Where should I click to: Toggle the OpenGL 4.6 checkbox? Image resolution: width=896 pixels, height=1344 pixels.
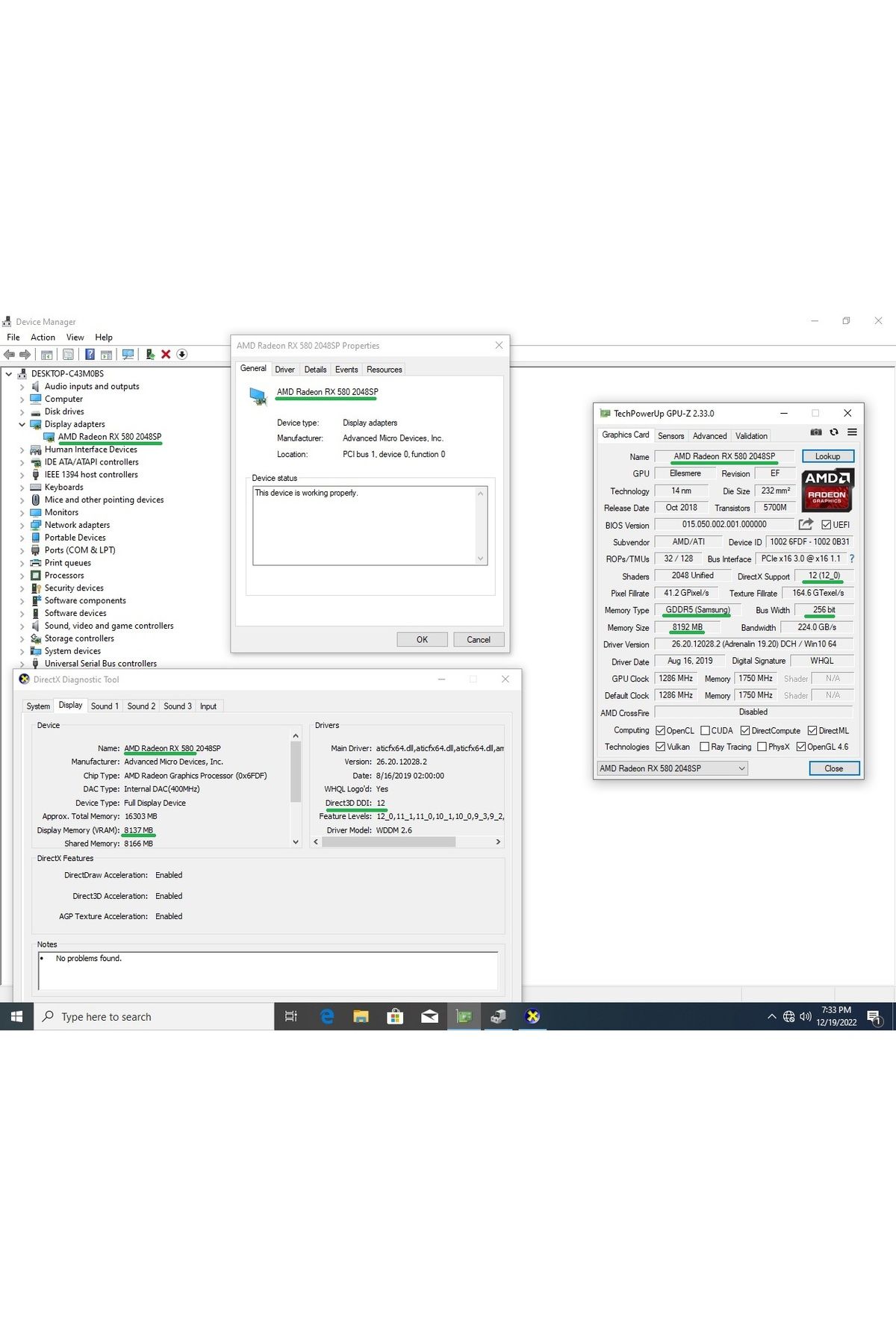pyautogui.click(x=800, y=747)
